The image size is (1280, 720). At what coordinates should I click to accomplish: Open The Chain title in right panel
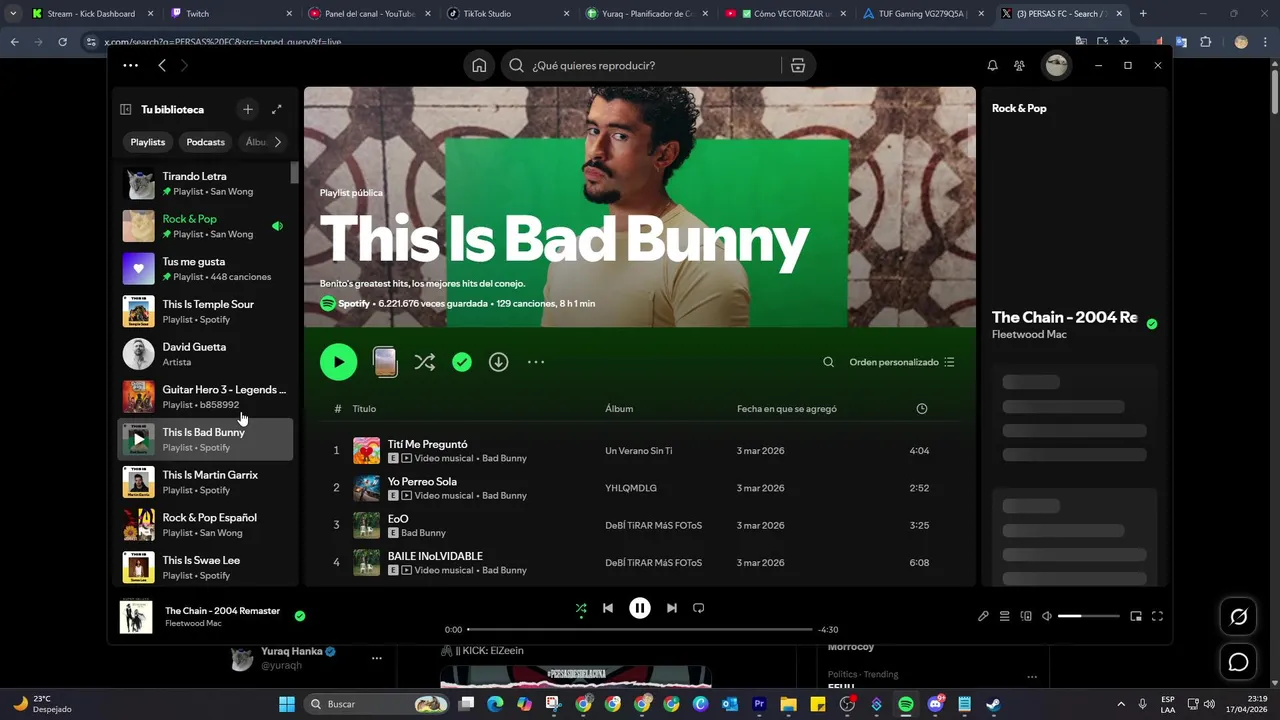1064,317
